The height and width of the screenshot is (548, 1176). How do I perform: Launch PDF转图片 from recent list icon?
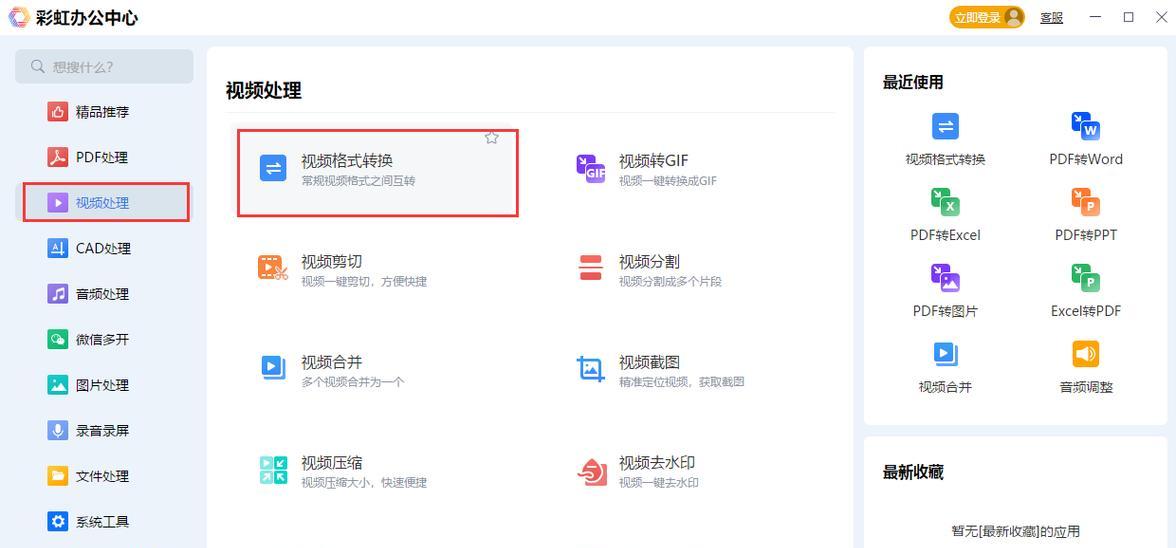(945, 278)
